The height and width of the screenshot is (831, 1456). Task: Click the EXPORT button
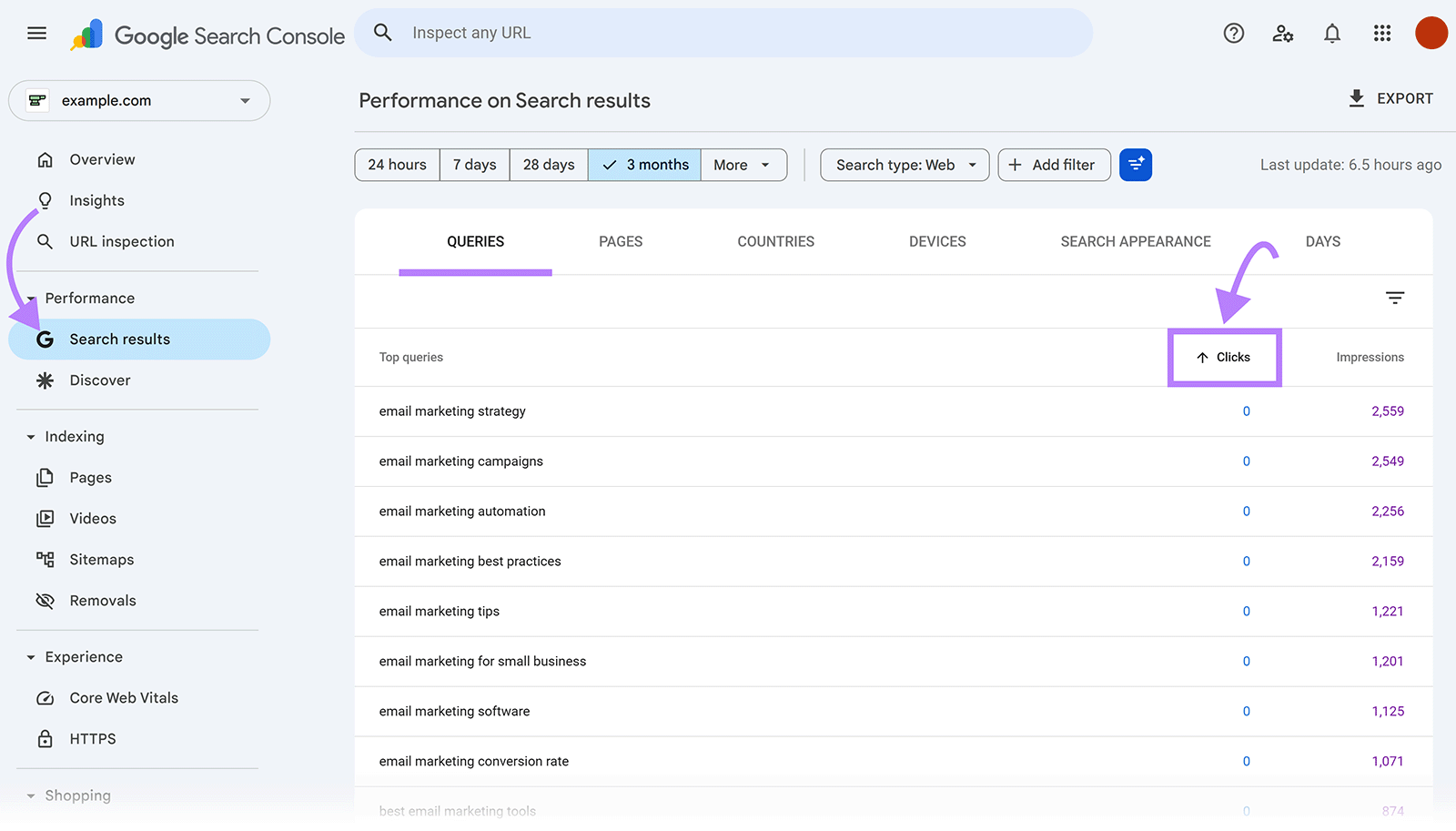1390,98
